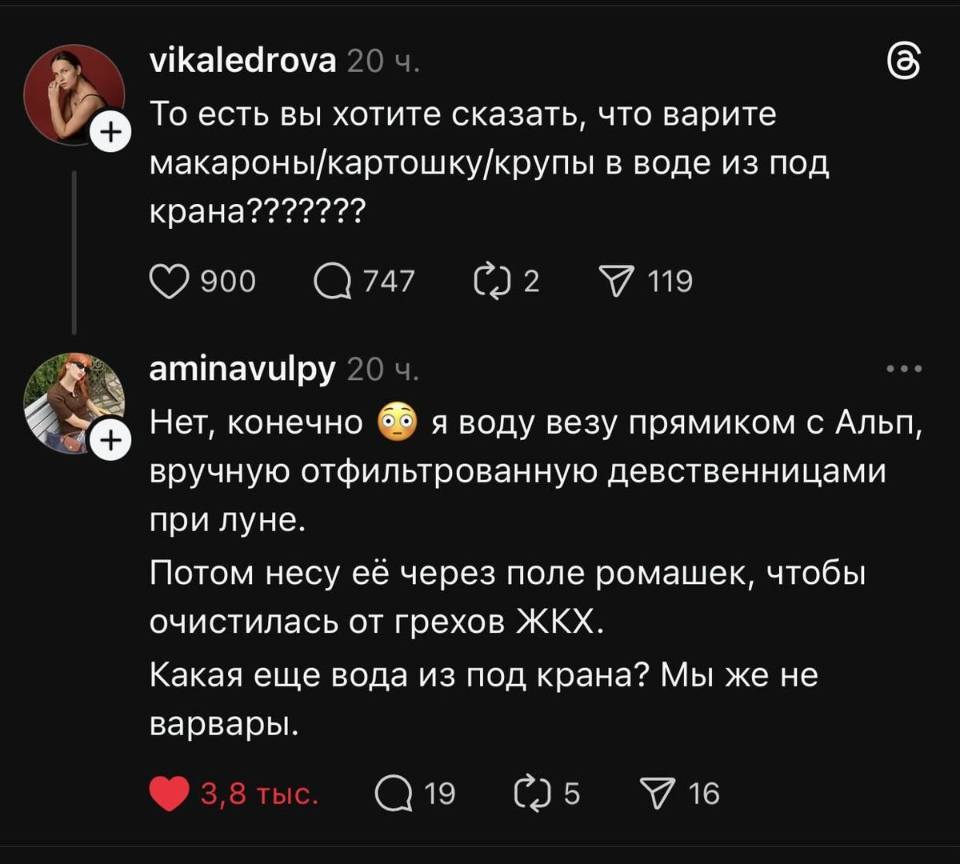
Task: Repost vikaledrova's comment using the repost icon
Action: 493,281
